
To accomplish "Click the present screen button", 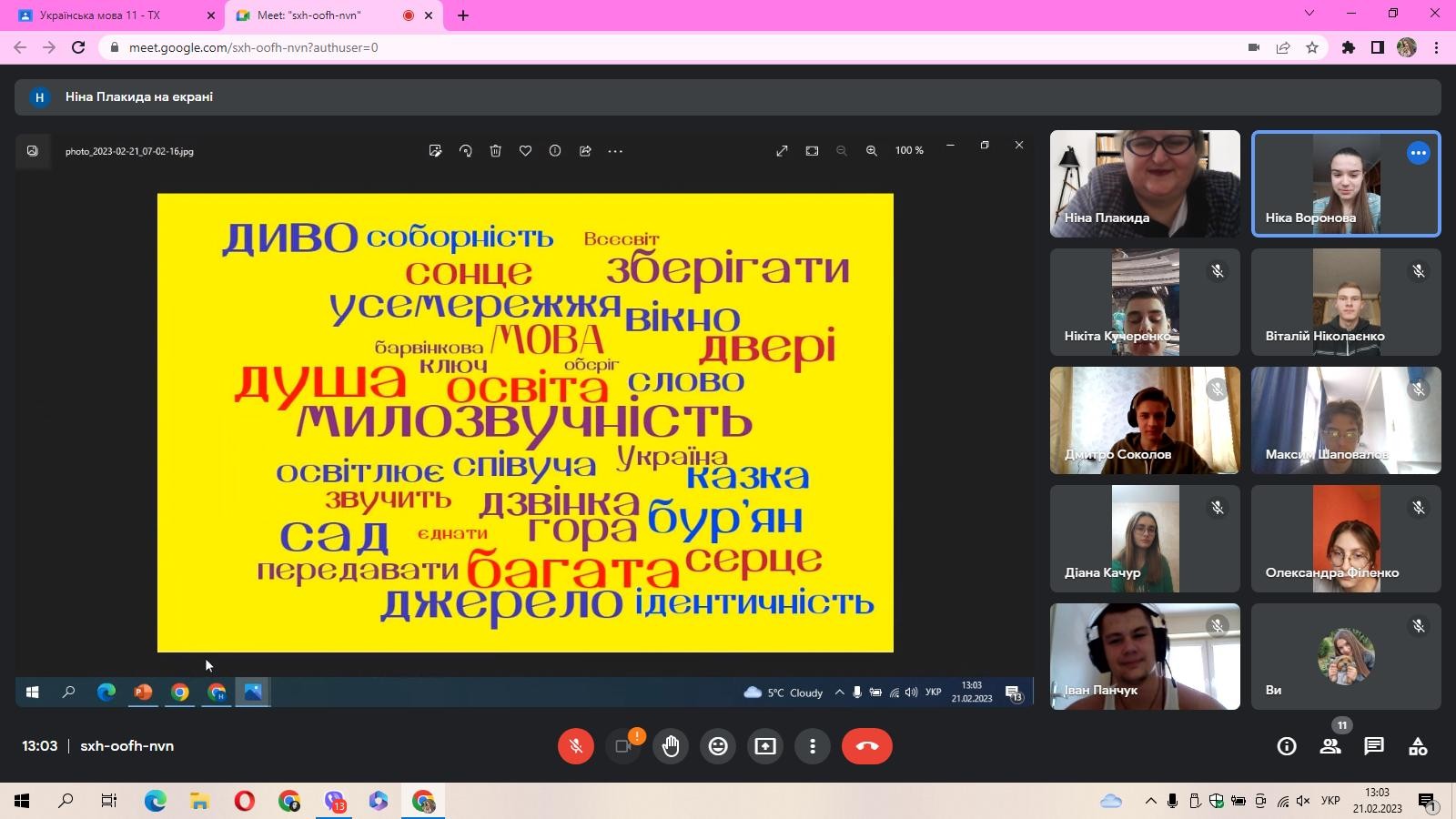I will [x=765, y=746].
